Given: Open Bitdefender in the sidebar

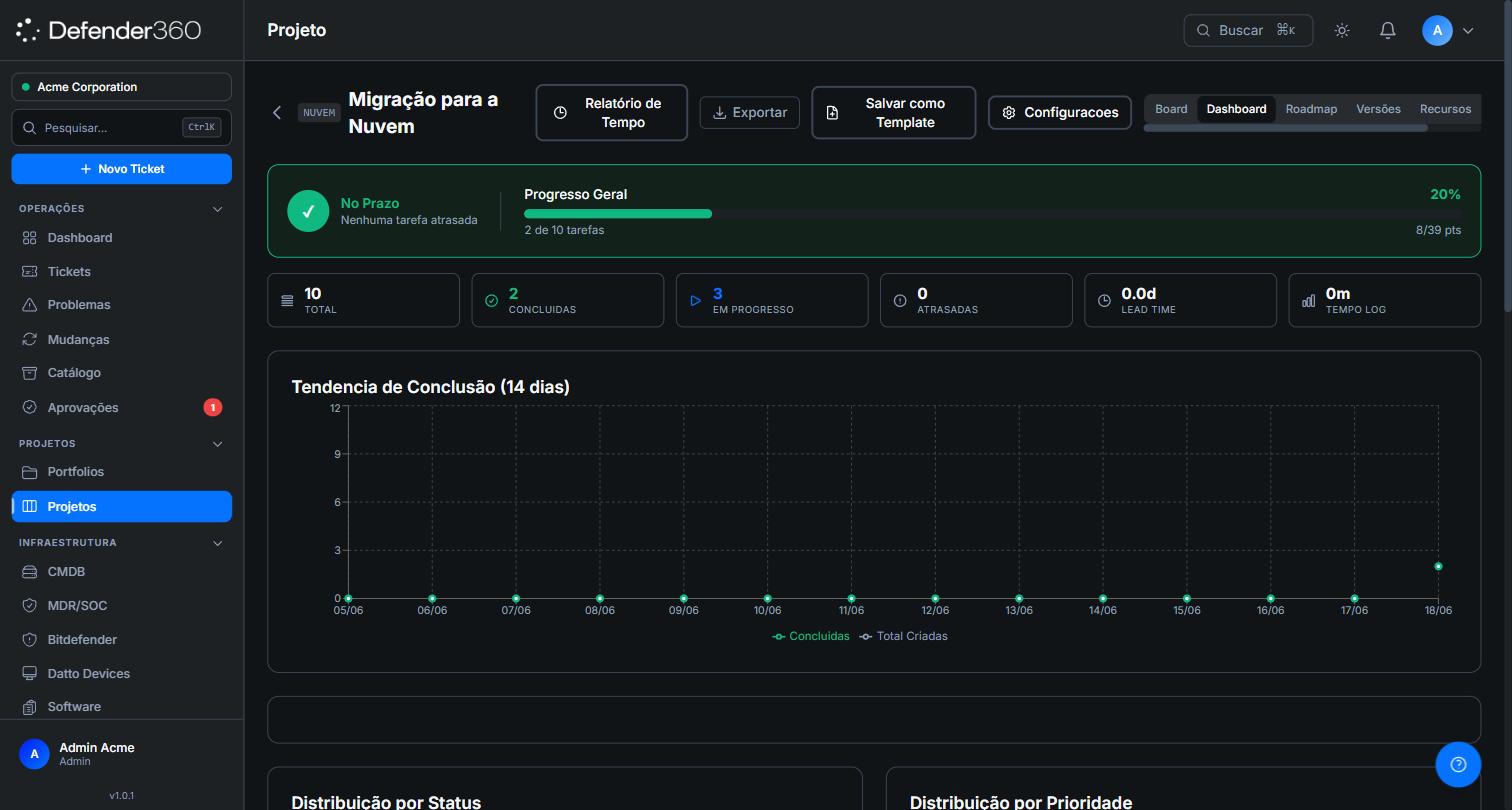Looking at the screenshot, I should (x=121, y=640).
